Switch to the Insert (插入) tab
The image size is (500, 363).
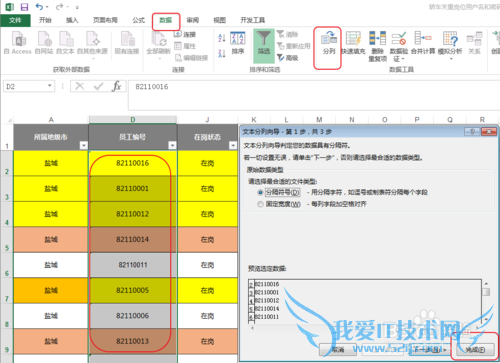coord(72,20)
